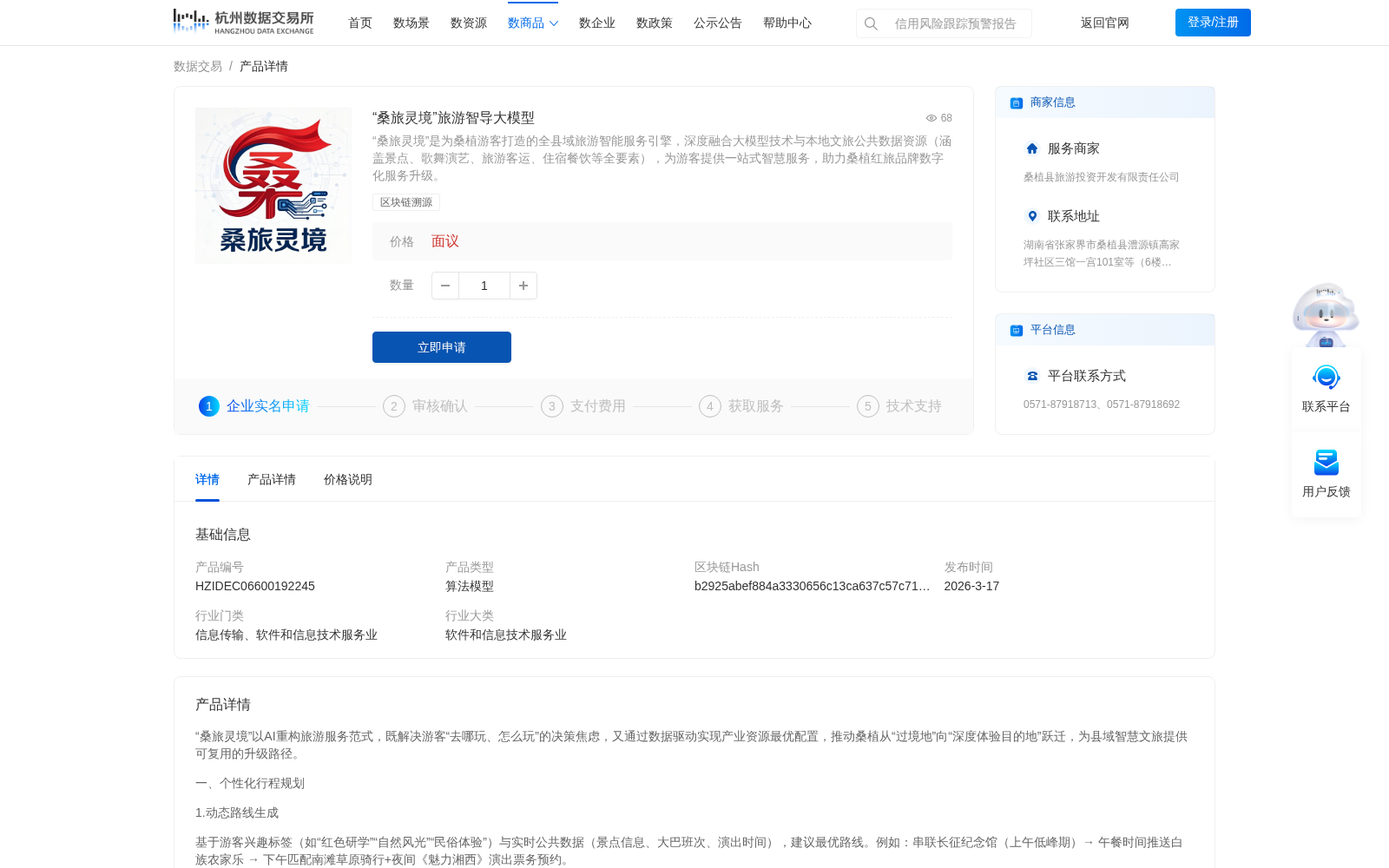Click the price value 面议
This screenshot has height=868, width=1389.
coord(445,241)
